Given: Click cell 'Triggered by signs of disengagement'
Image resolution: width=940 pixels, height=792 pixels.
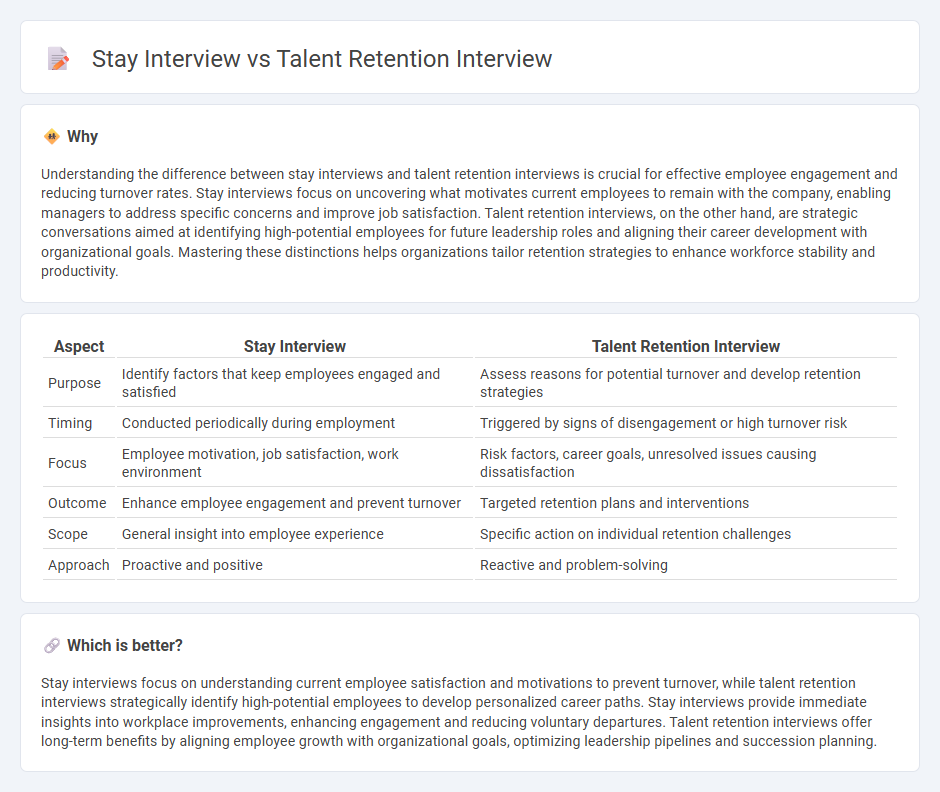Looking at the screenshot, I should 686,423.
